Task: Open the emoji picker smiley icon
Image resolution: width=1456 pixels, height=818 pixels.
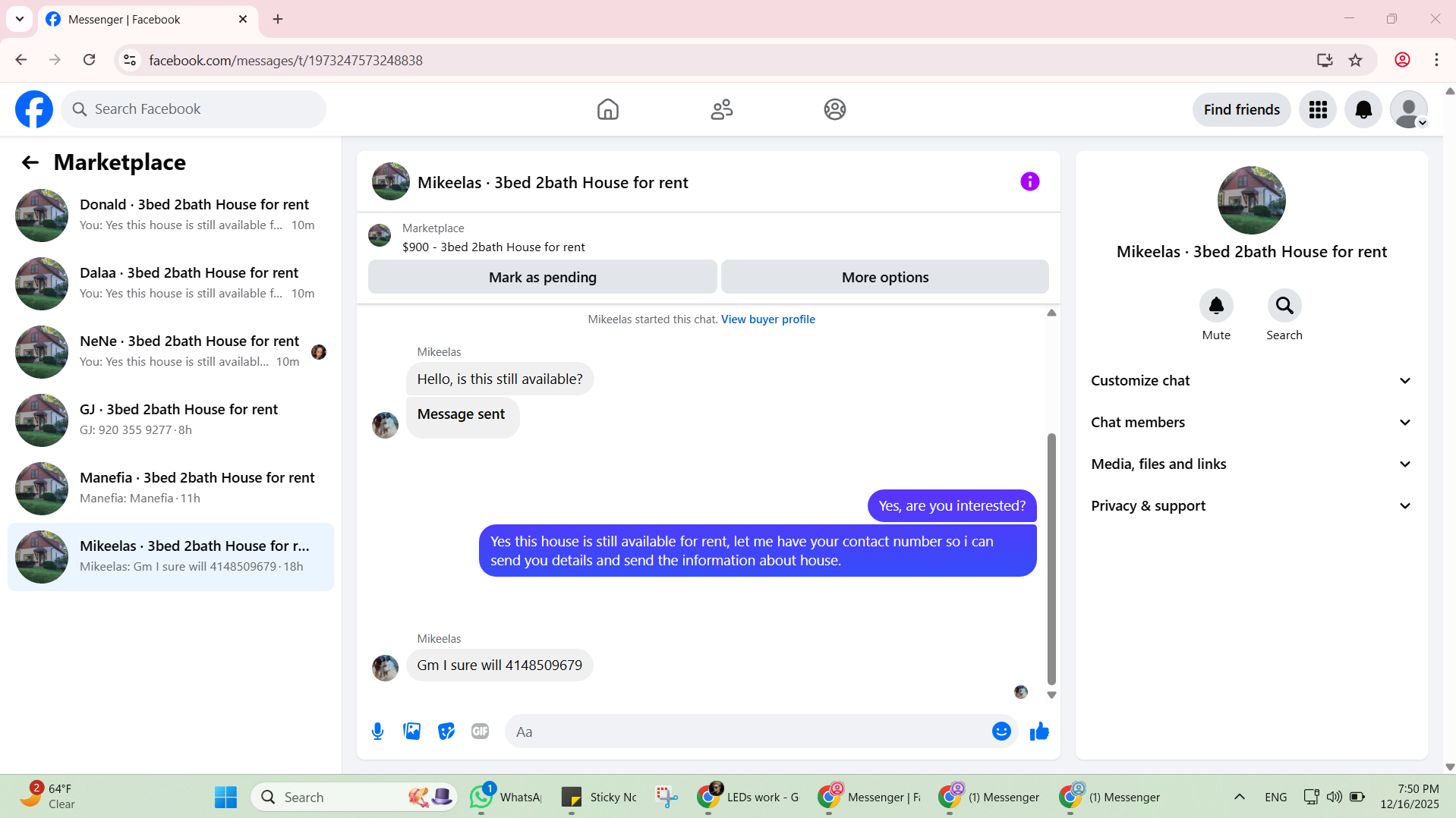Action: [x=1001, y=731]
